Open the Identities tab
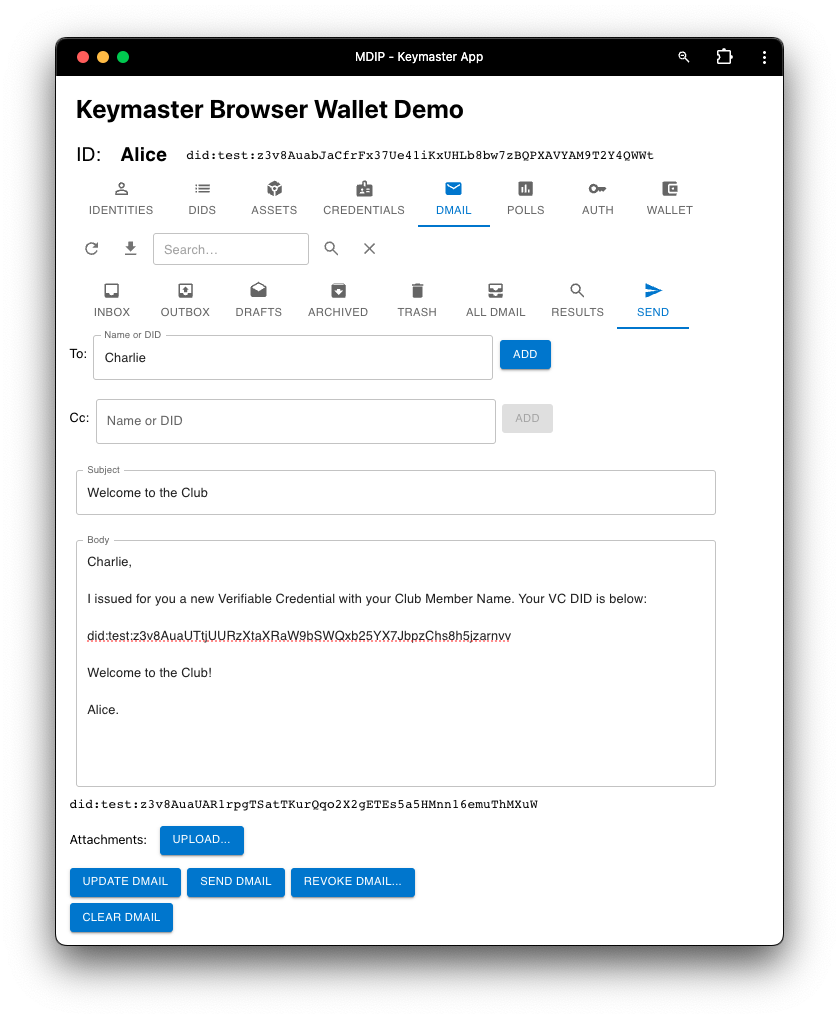This screenshot has height=1019, width=839. (121, 198)
